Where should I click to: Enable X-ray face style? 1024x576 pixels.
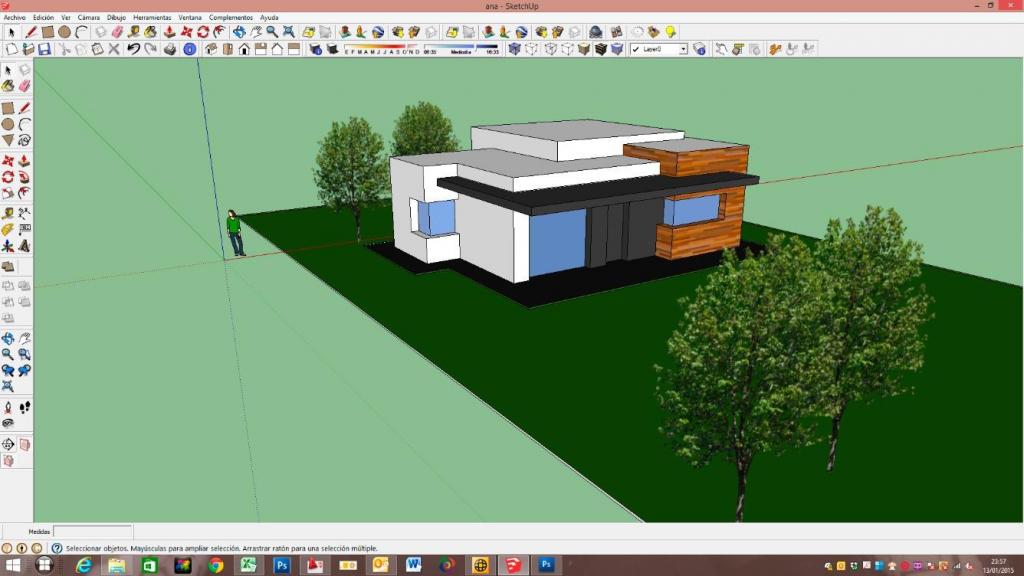coord(515,49)
